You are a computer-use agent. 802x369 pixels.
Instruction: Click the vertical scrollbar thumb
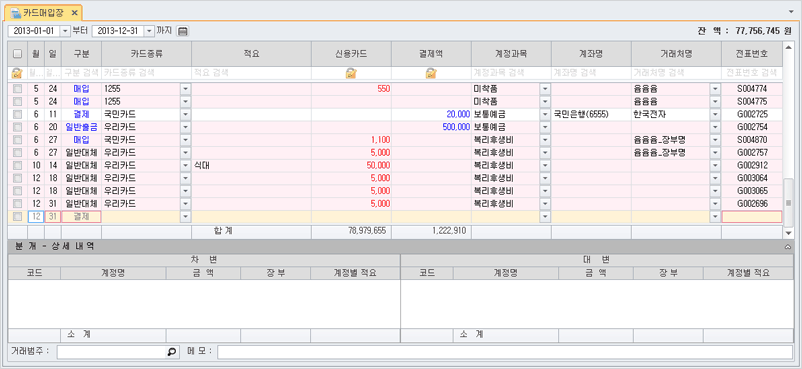click(789, 203)
